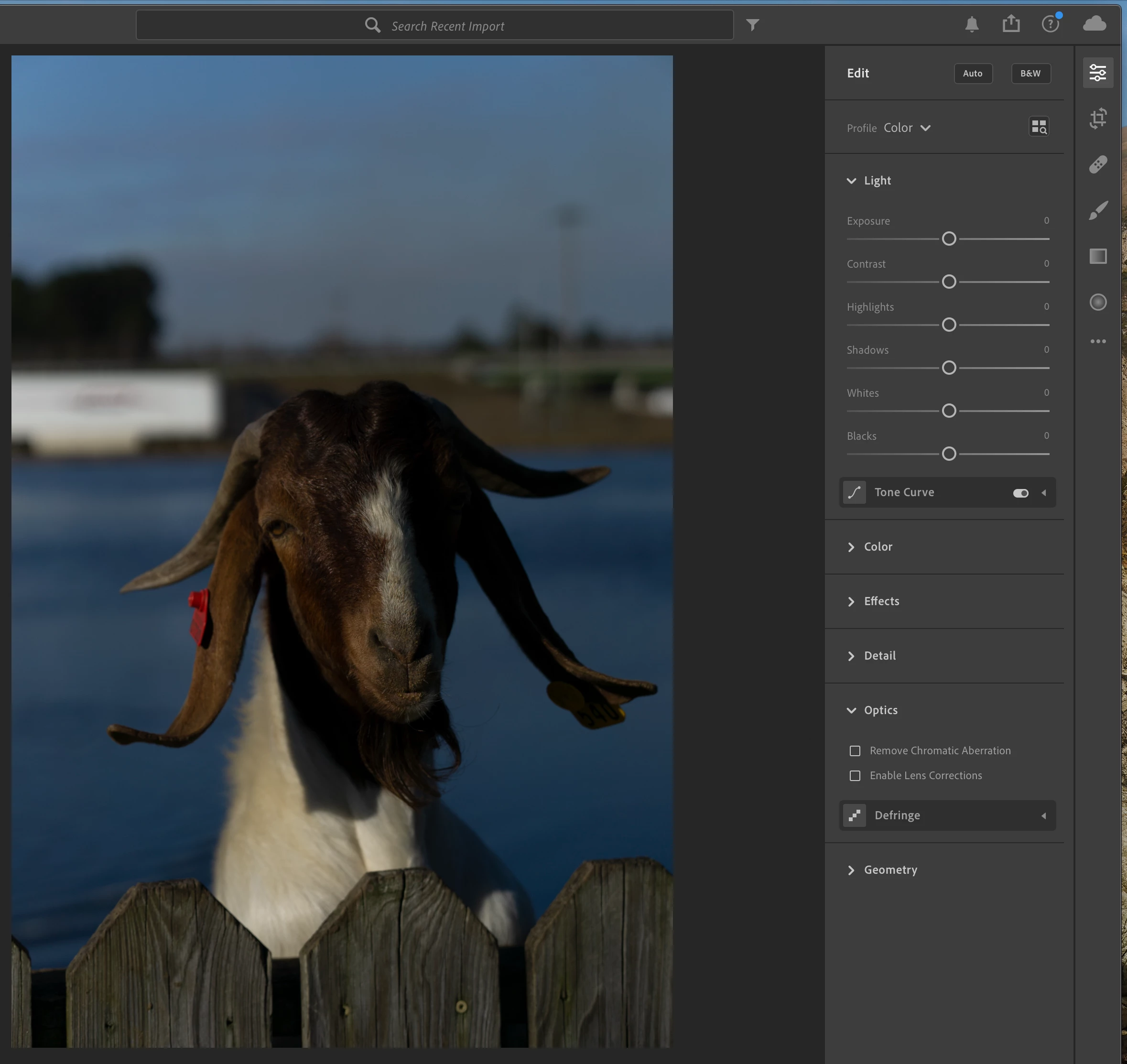This screenshot has height=1064, width=1127.
Task: Toggle the Tone Curve switch
Action: [1020, 493]
